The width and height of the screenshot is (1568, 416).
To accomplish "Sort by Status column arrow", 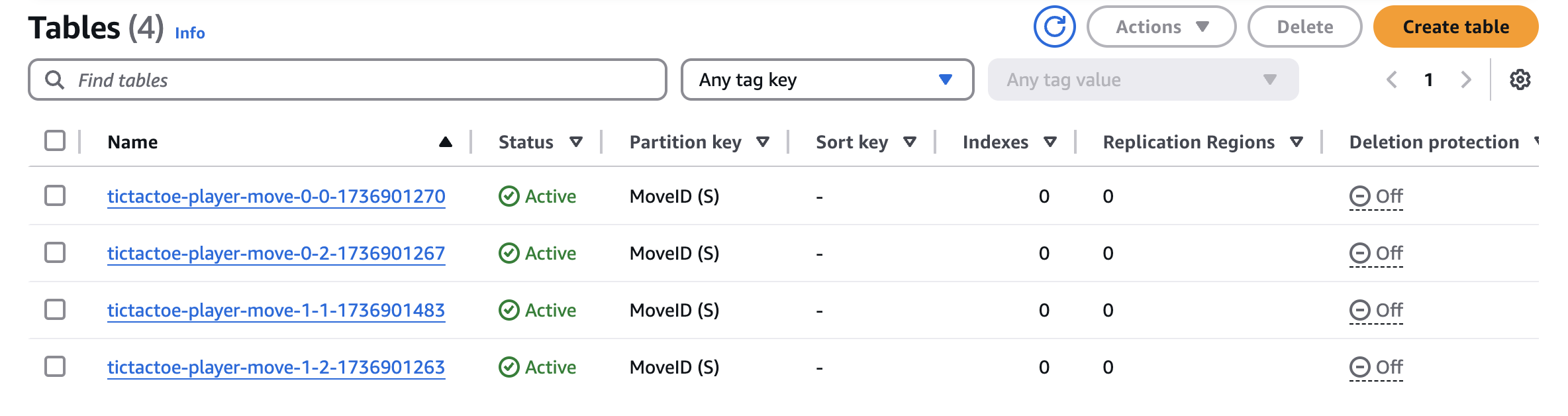I will pyautogui.click(x=576, y=142).
